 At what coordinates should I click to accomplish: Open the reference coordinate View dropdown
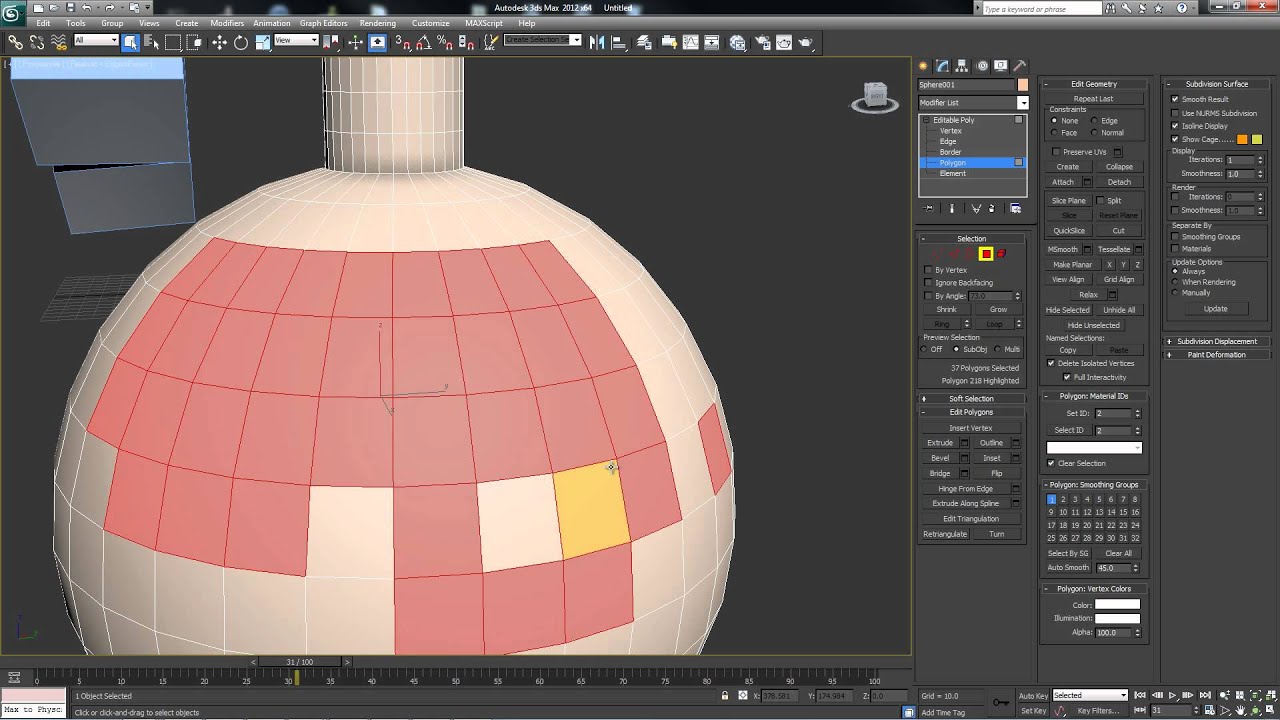(296, 41)
